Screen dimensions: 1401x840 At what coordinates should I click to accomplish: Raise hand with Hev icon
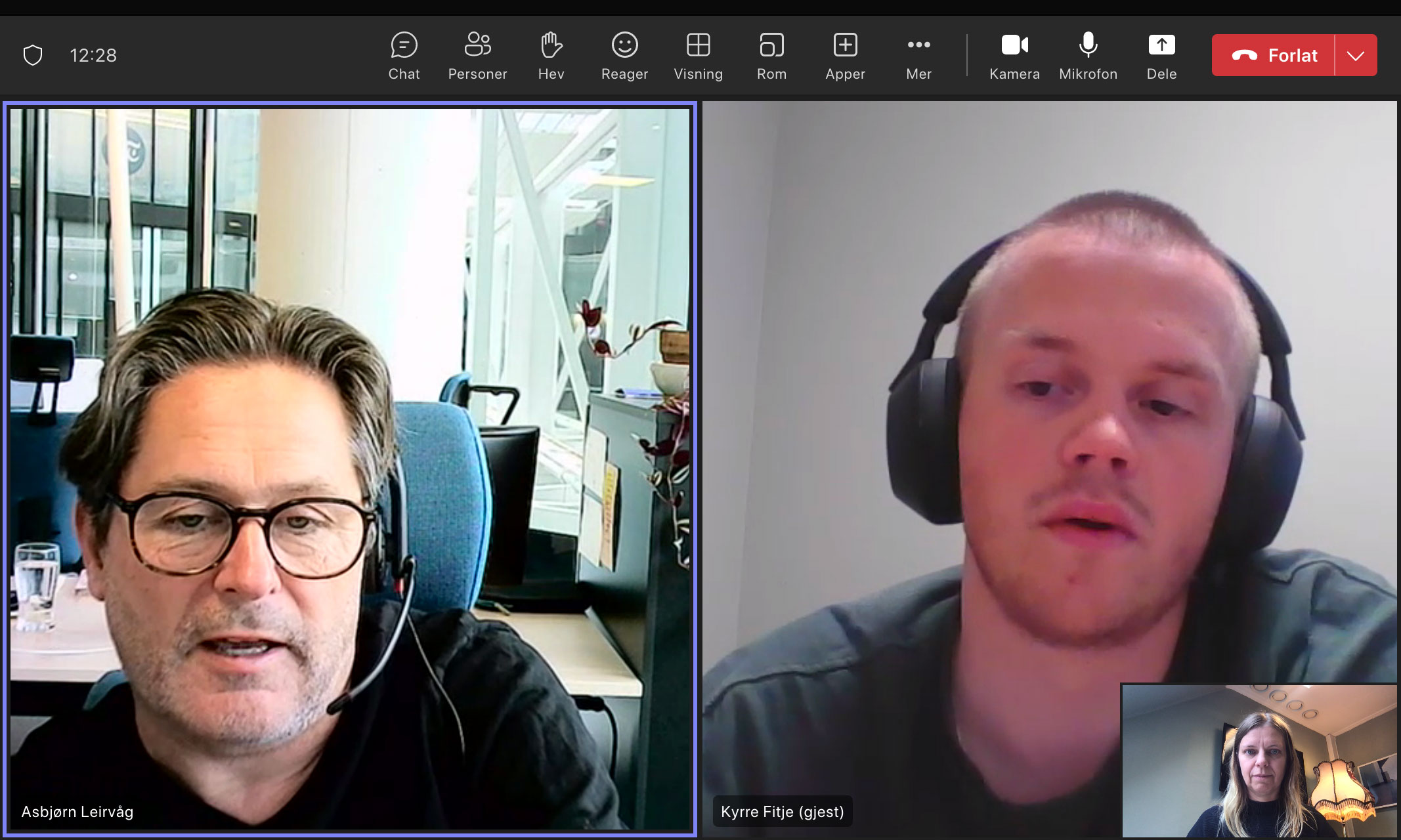(x=551, y=55)
